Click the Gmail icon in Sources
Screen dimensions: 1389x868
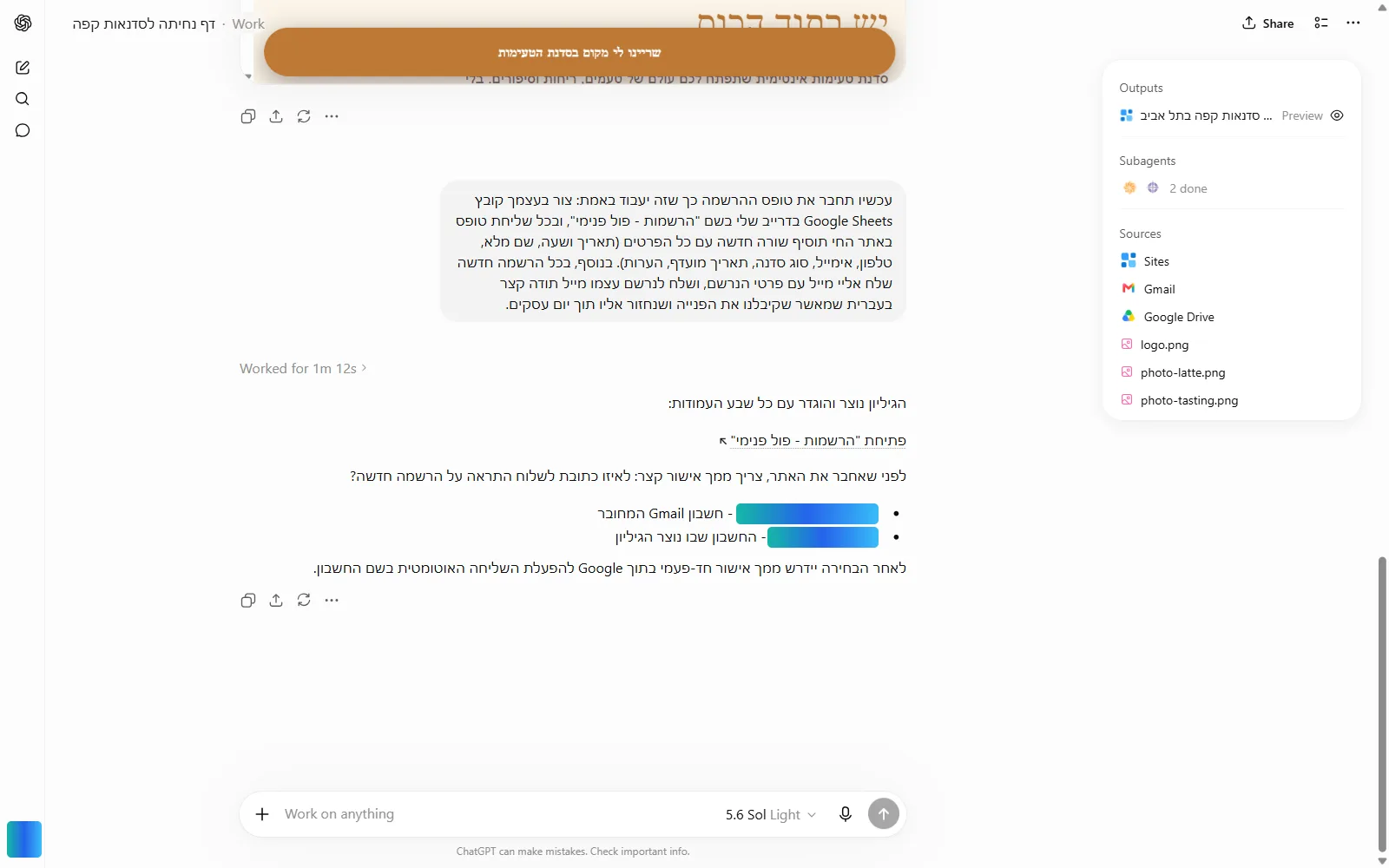click(1129, 288)
